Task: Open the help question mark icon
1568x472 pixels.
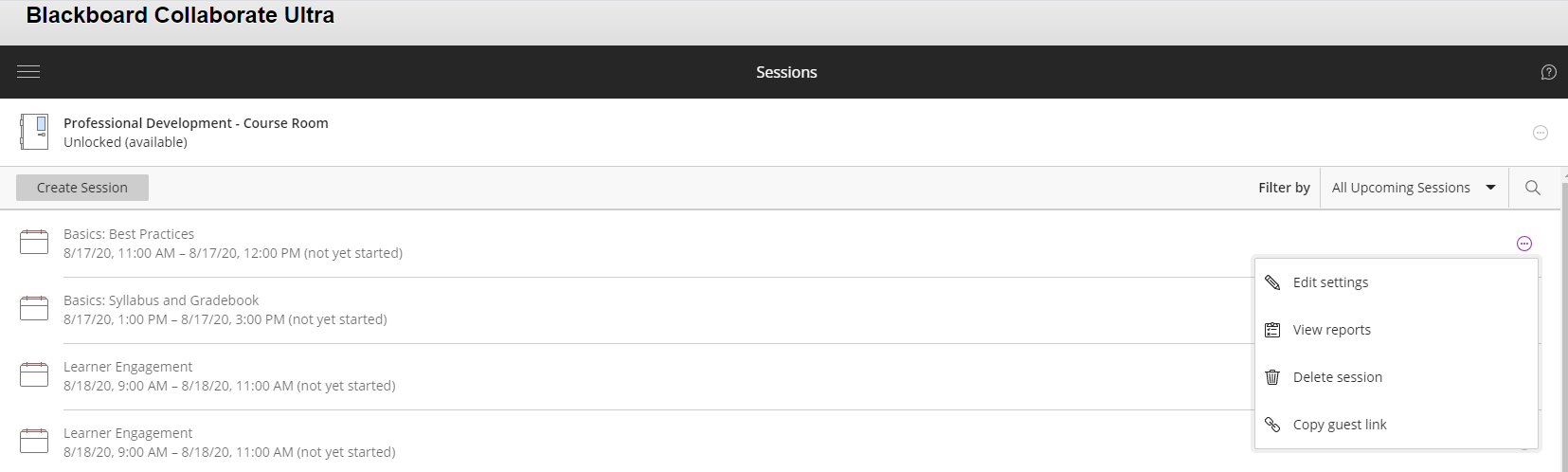Action: [1548, 72]
